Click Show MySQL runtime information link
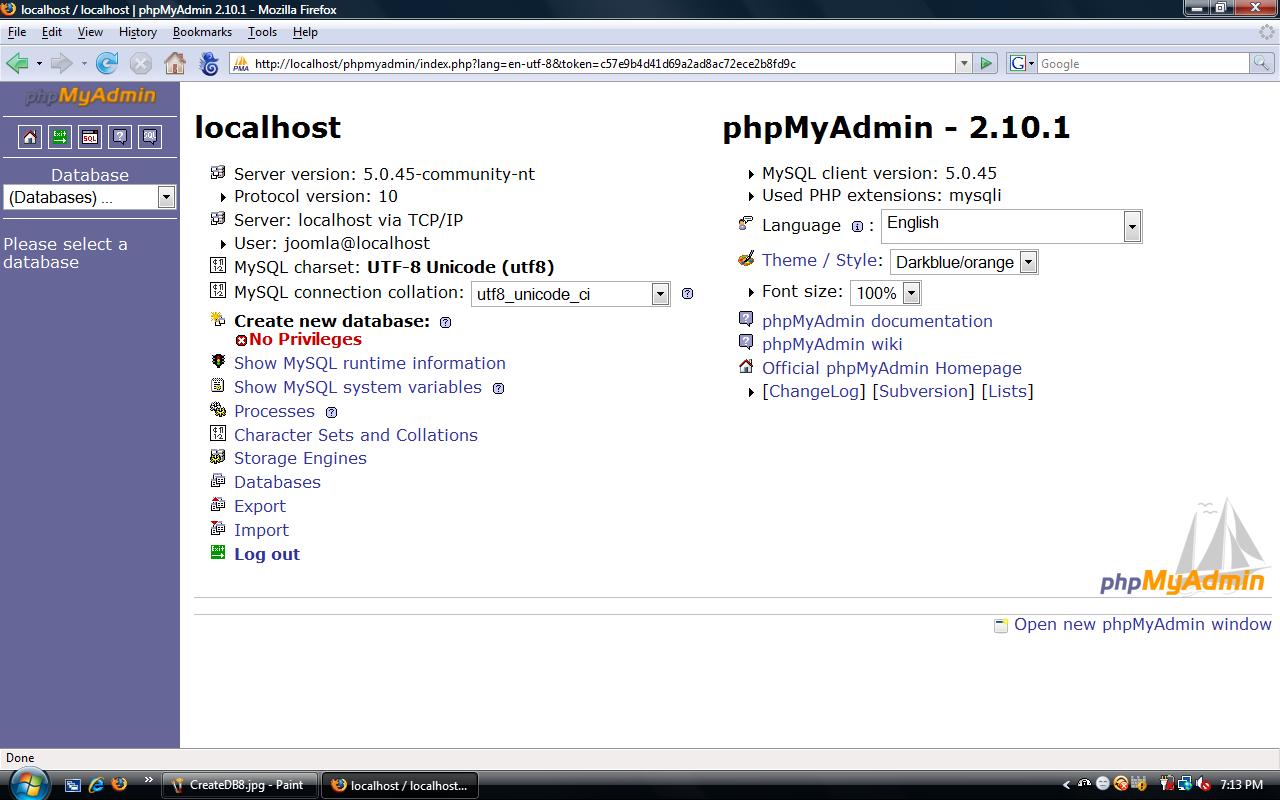This screenshot has height=800, width=1280. click(x=369, y=363)
